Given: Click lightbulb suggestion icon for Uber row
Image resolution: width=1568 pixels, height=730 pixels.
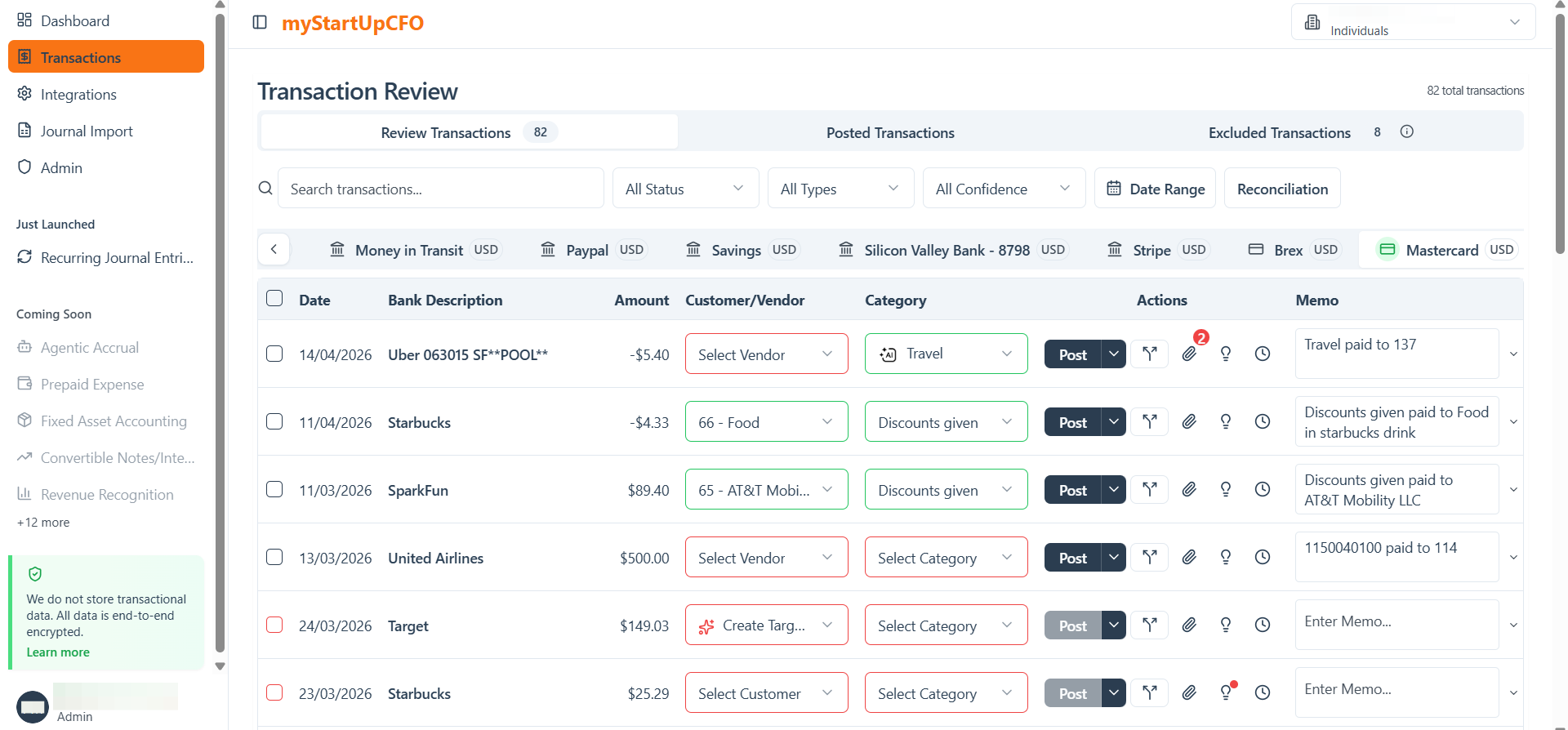Looking at the screenshot, I should [x=1226, y=354].
